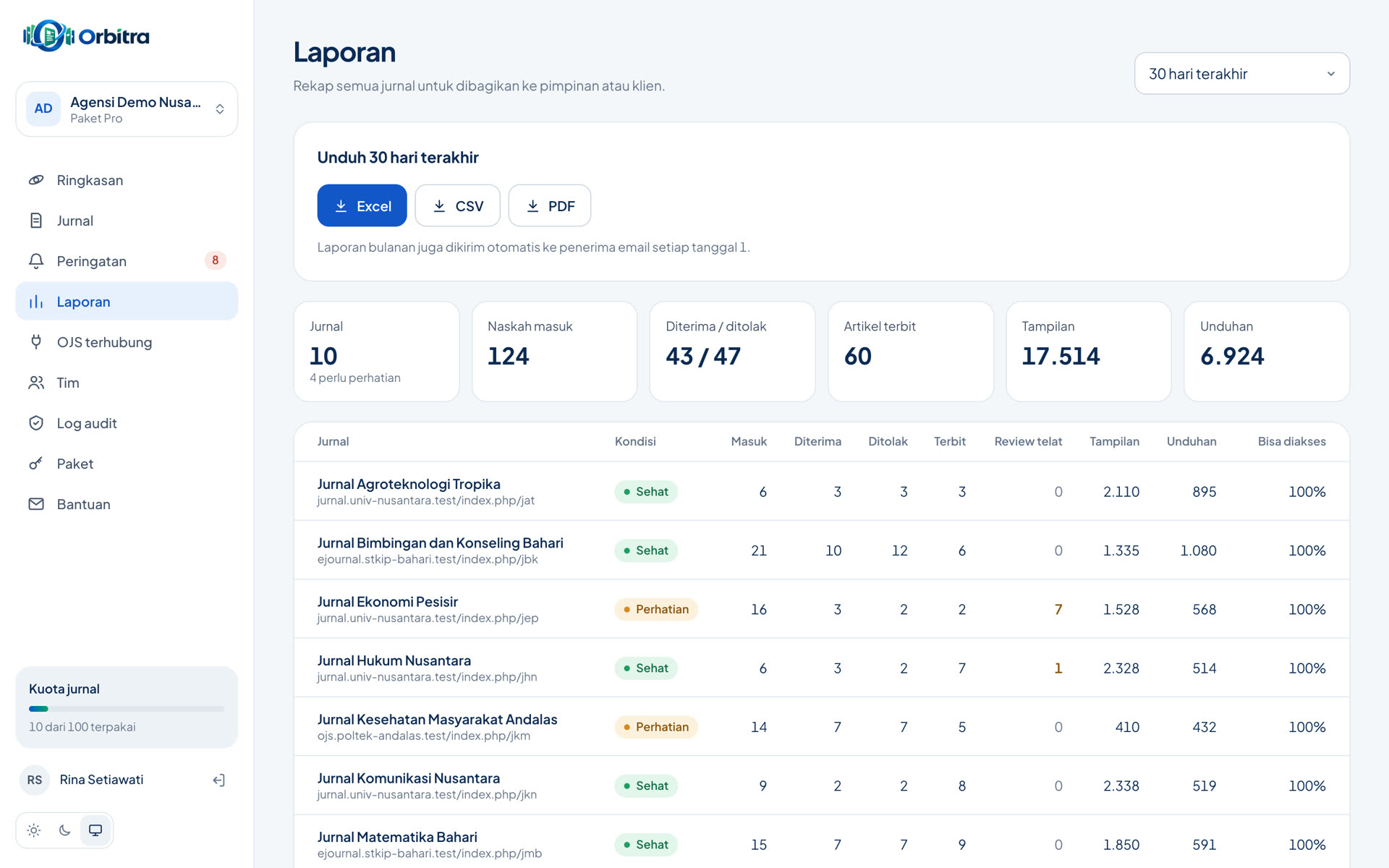Click the Jurnal Komunikasi Nusantara title

click(409, 778)
